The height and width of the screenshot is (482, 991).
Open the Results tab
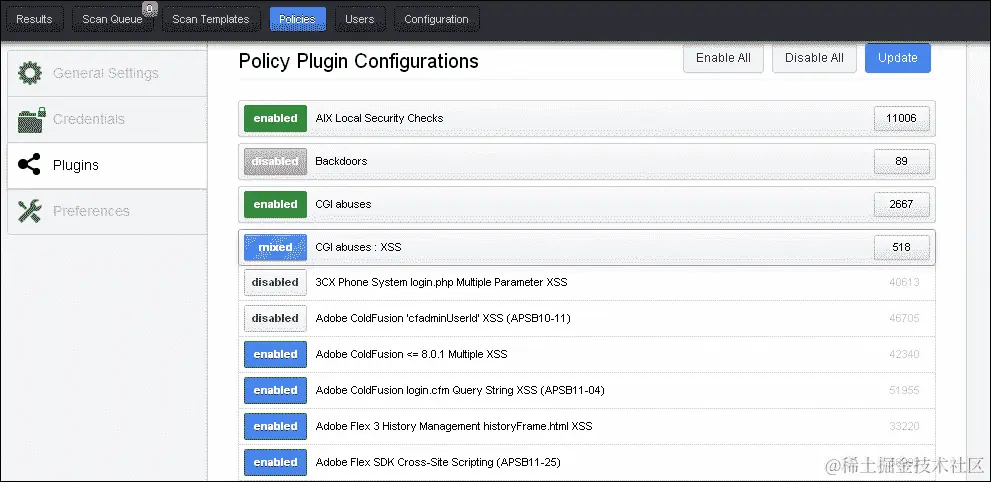pyautogui.click(x=34, y=19)
